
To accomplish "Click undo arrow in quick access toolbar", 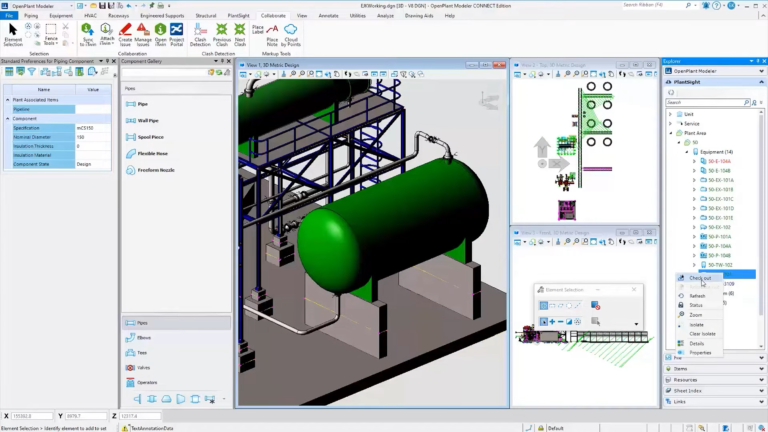I will (129, 5).
